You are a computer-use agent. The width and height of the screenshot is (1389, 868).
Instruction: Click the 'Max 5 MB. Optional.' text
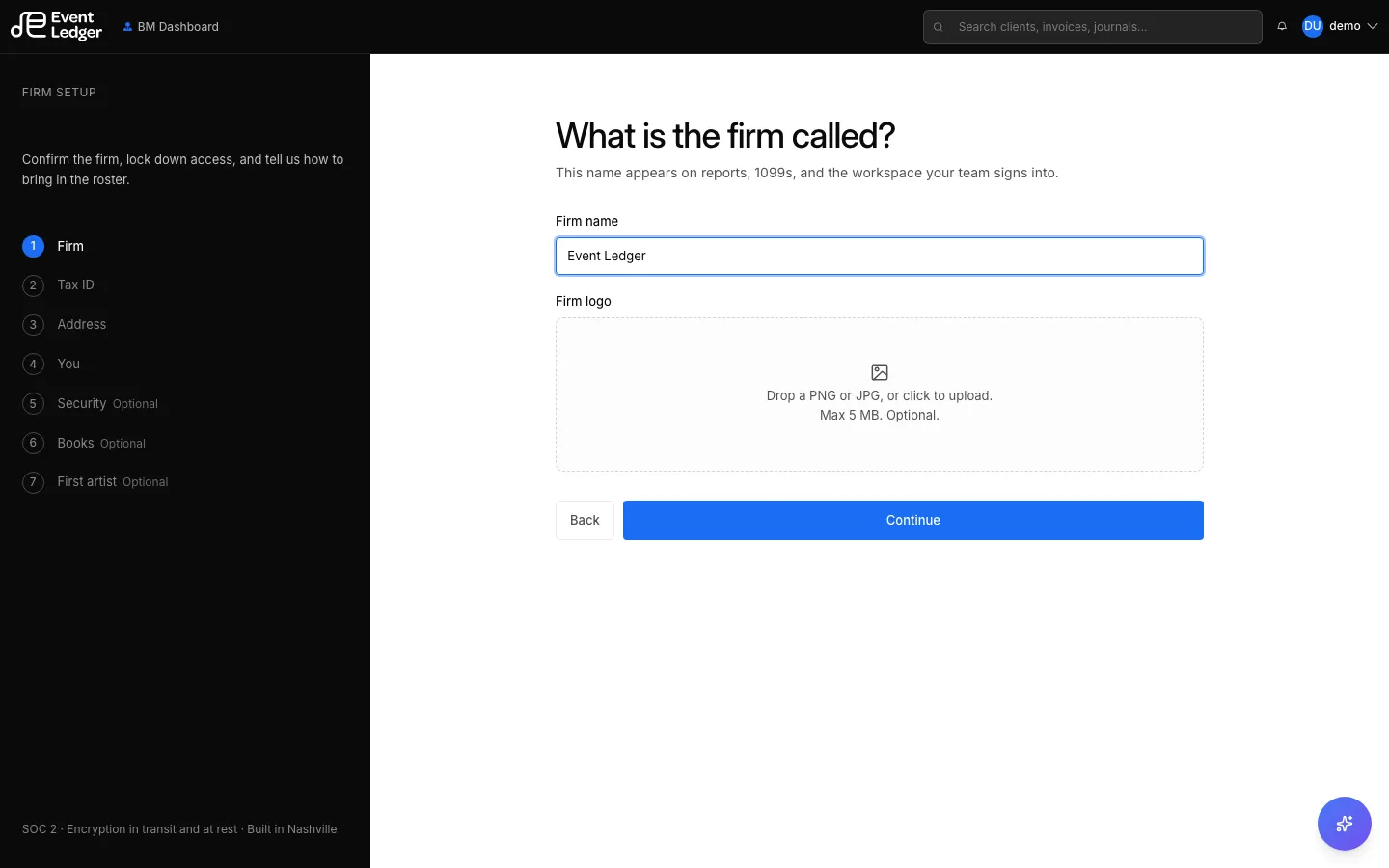coord(880,416)
